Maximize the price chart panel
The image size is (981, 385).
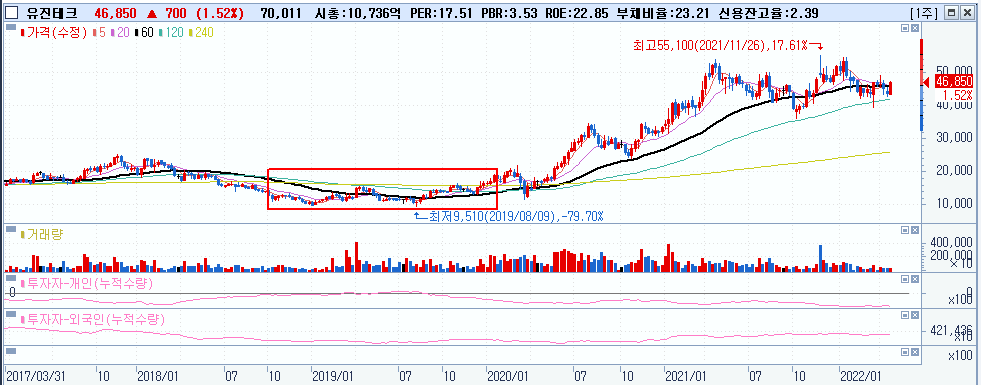(x=905, y=28)
